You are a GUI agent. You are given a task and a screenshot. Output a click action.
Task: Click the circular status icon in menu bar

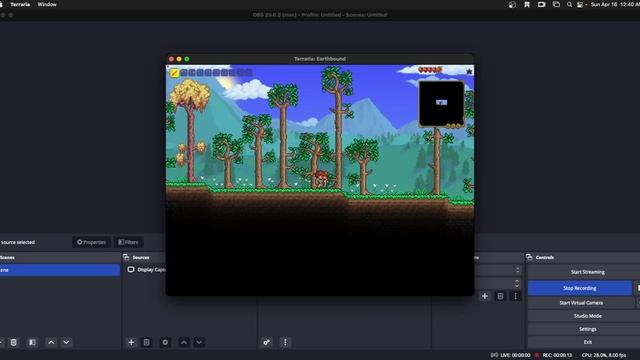[512, 4]
